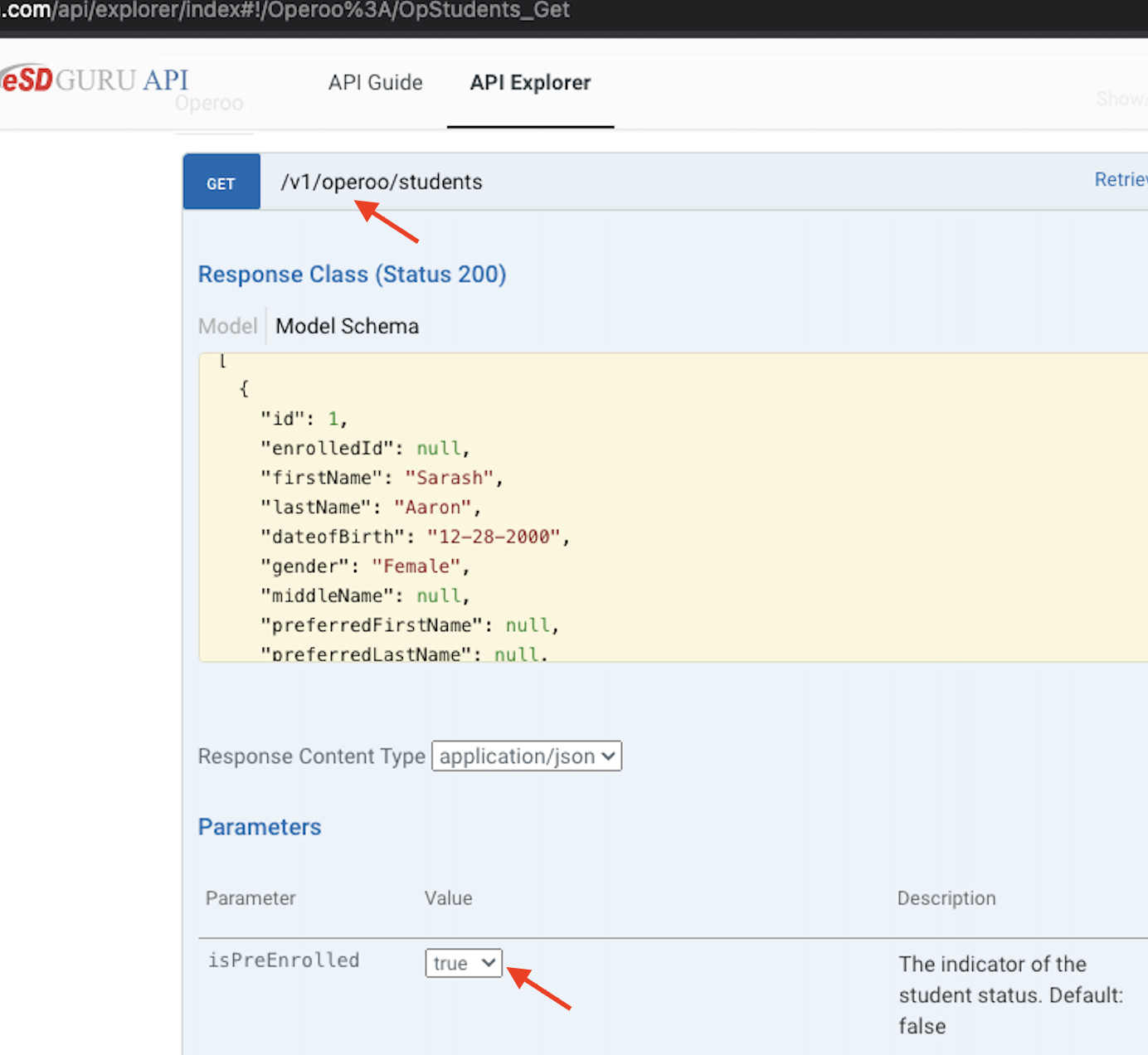Image resolution: width=1148 pixels, height=1055 pixels.
Task: Select the Model view tab
Action: [x=227, y=326]
